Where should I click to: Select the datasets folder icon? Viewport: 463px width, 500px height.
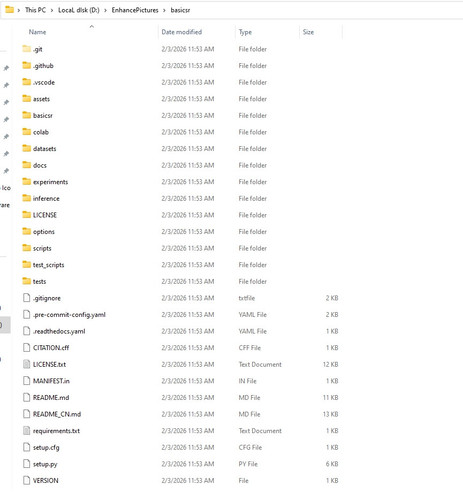click(27, 148)
